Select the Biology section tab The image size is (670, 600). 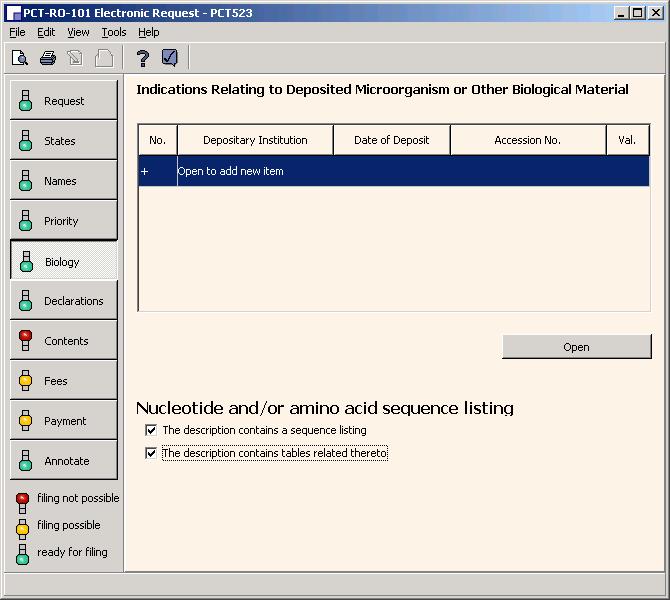[x=64, y=261]
